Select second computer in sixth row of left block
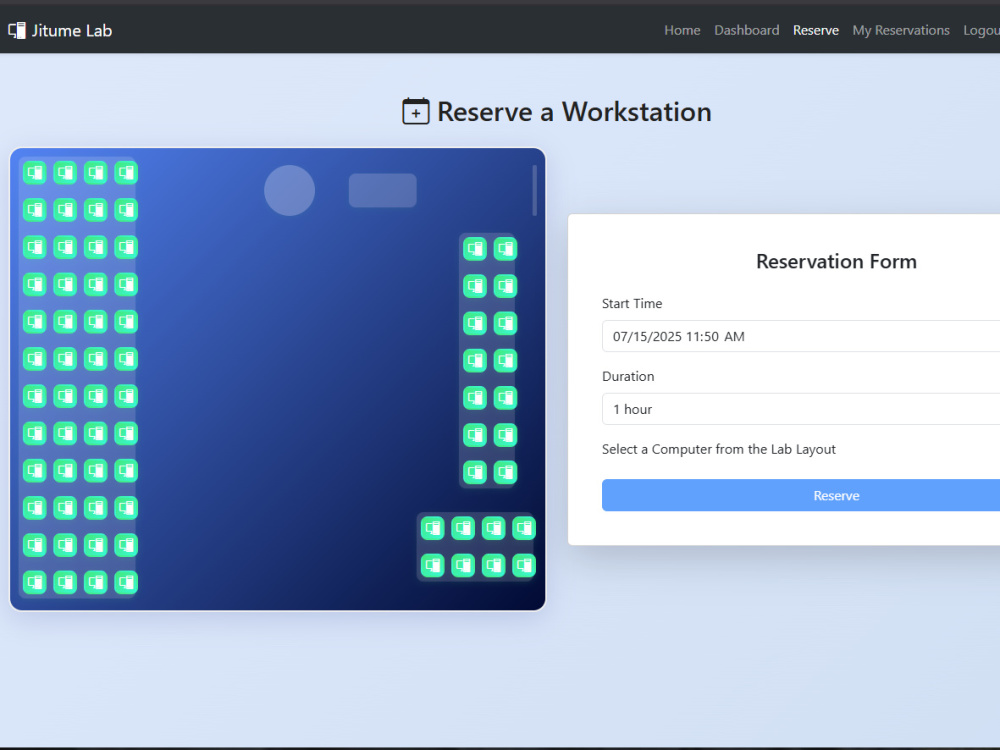Screen dimensions: 1000x750 (x=65, y=358)
